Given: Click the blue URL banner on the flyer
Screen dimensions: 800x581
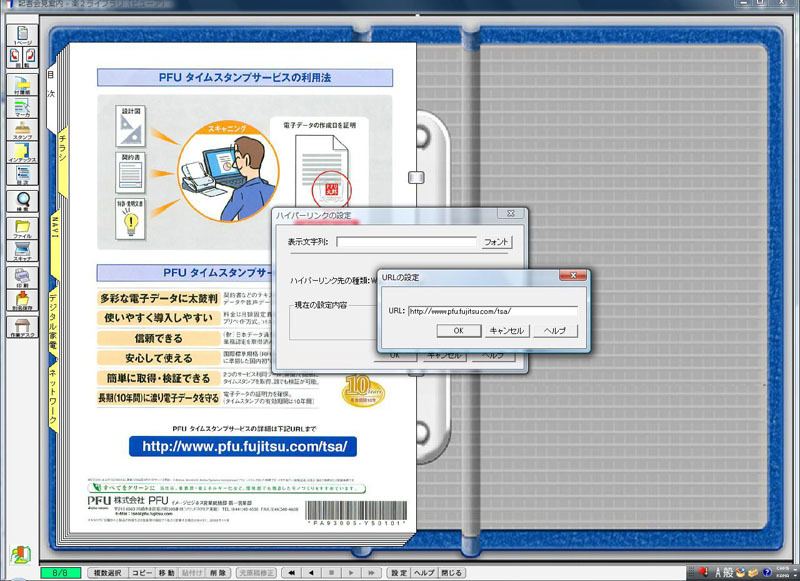Looking at the screenshot, I should click(x=243, y=446).
